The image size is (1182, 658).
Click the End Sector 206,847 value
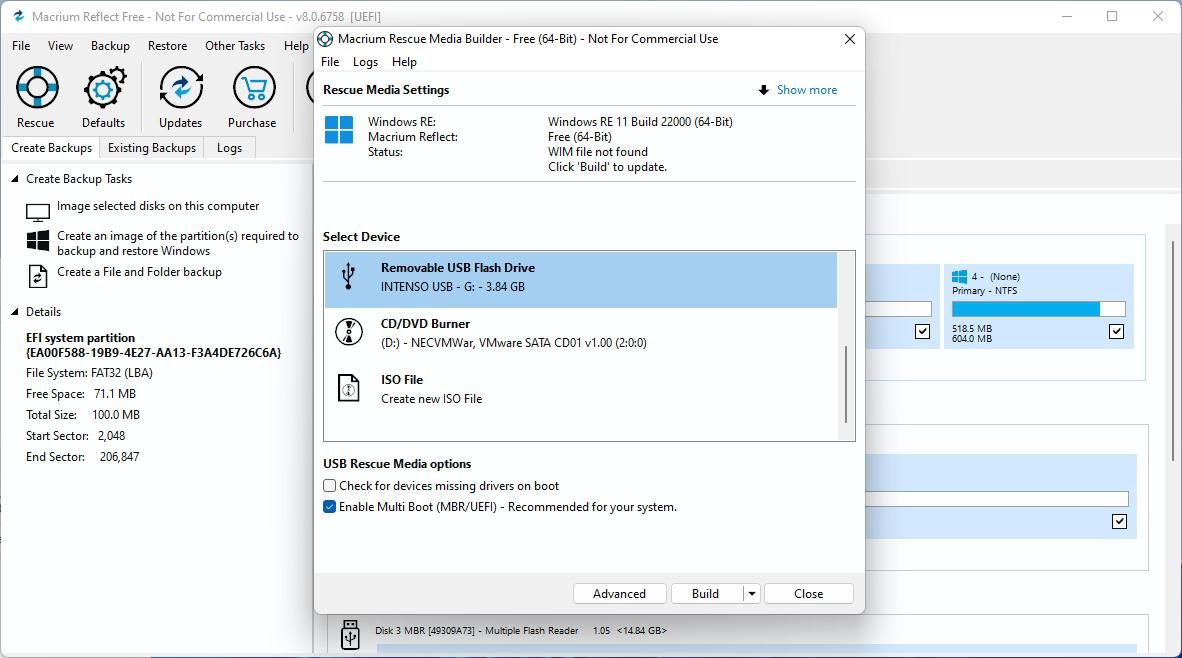pos(120,458)
